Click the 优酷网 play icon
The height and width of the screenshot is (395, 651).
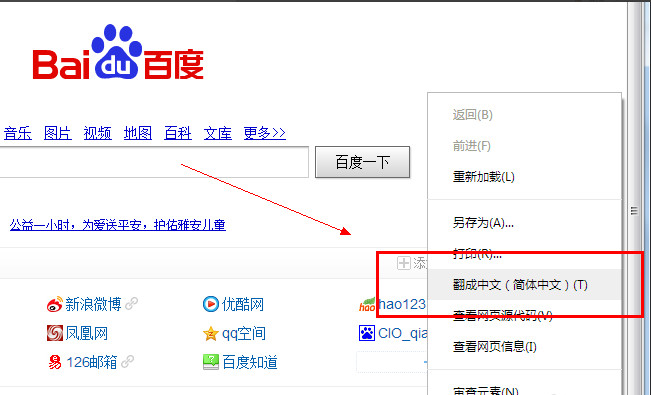(x=210, y=304)
